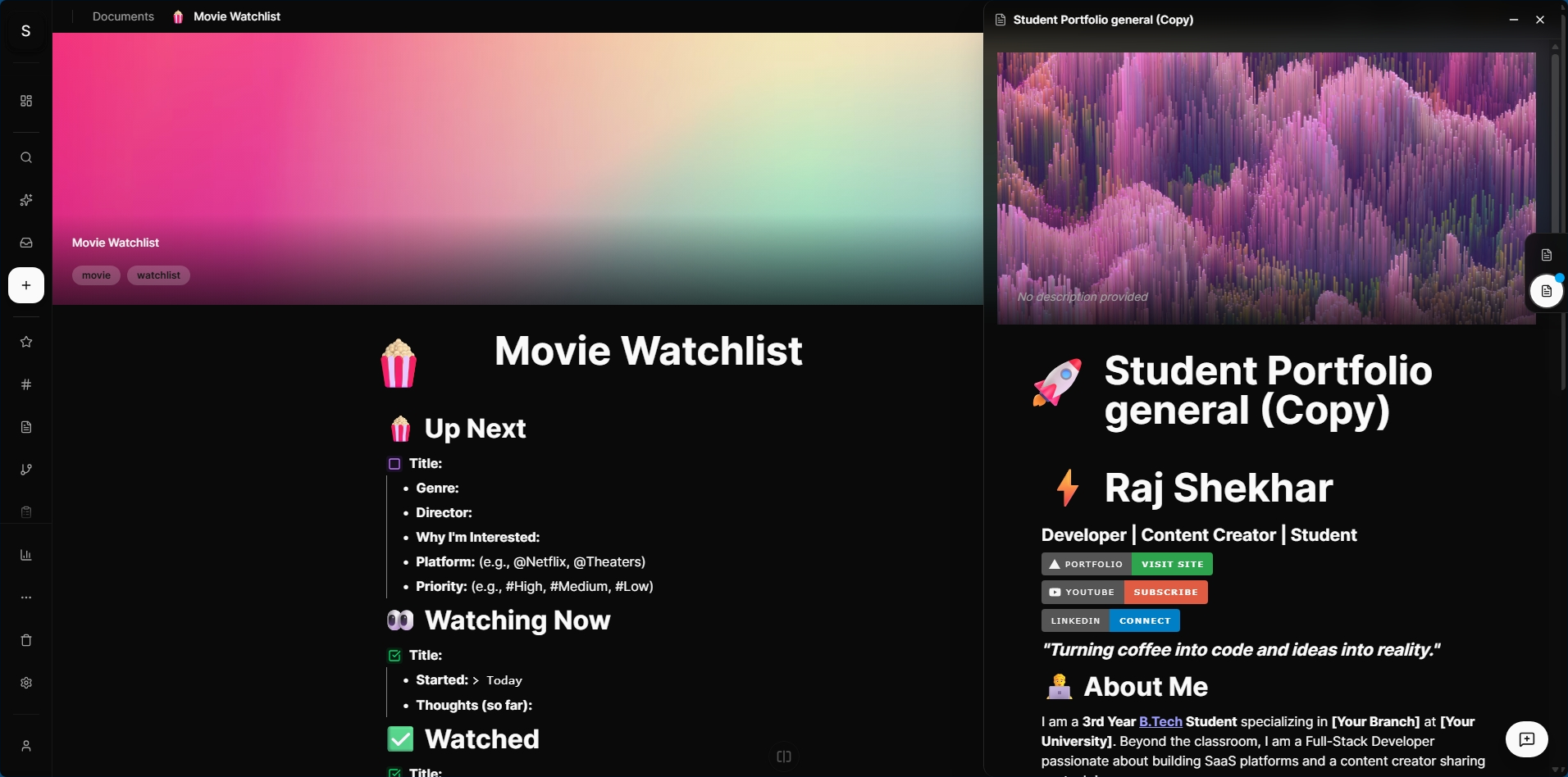
Task: Open the tags hashtag icon
Action: coord(26,384)
